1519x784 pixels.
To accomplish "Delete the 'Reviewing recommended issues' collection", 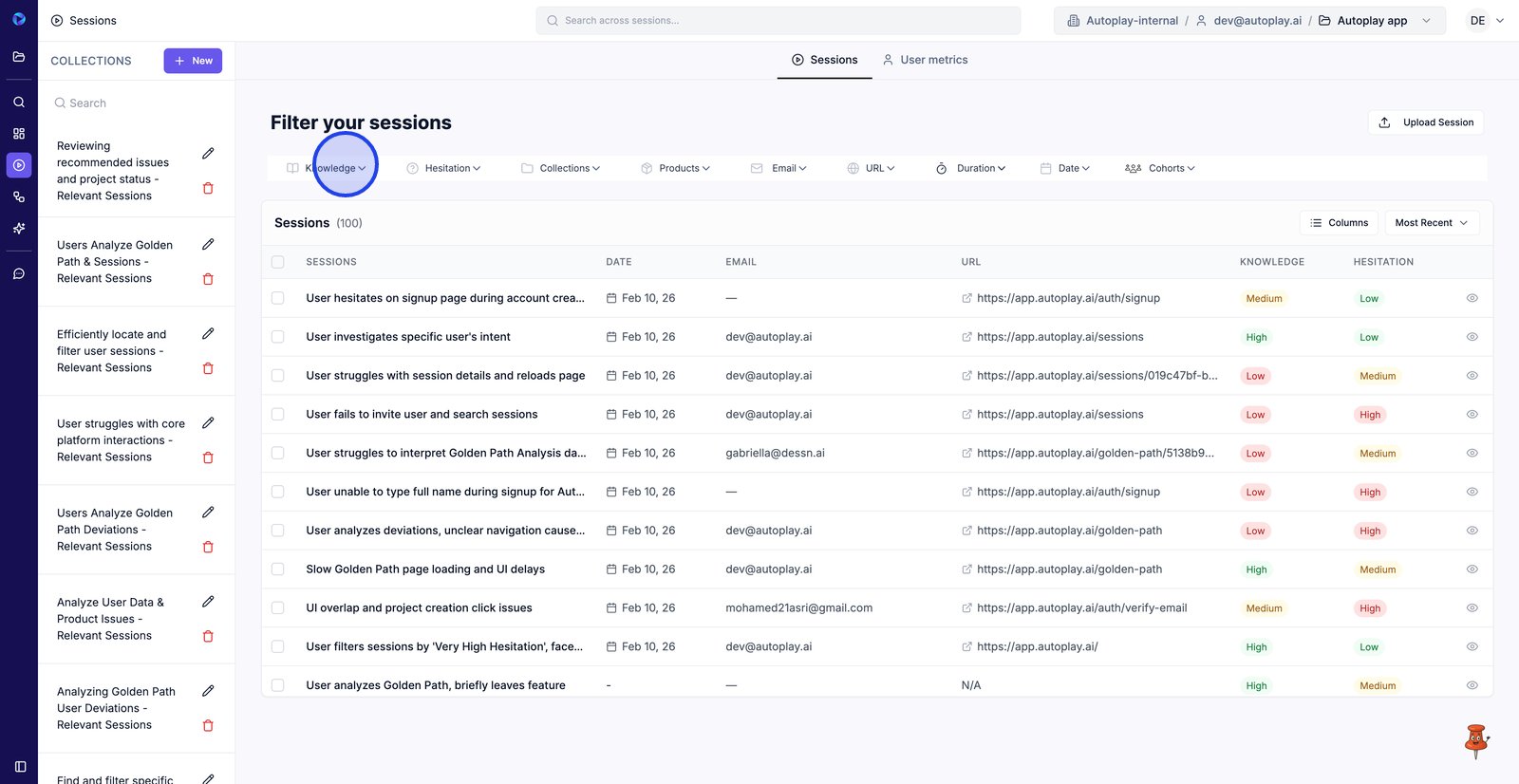I will click(x=208, y=188).
